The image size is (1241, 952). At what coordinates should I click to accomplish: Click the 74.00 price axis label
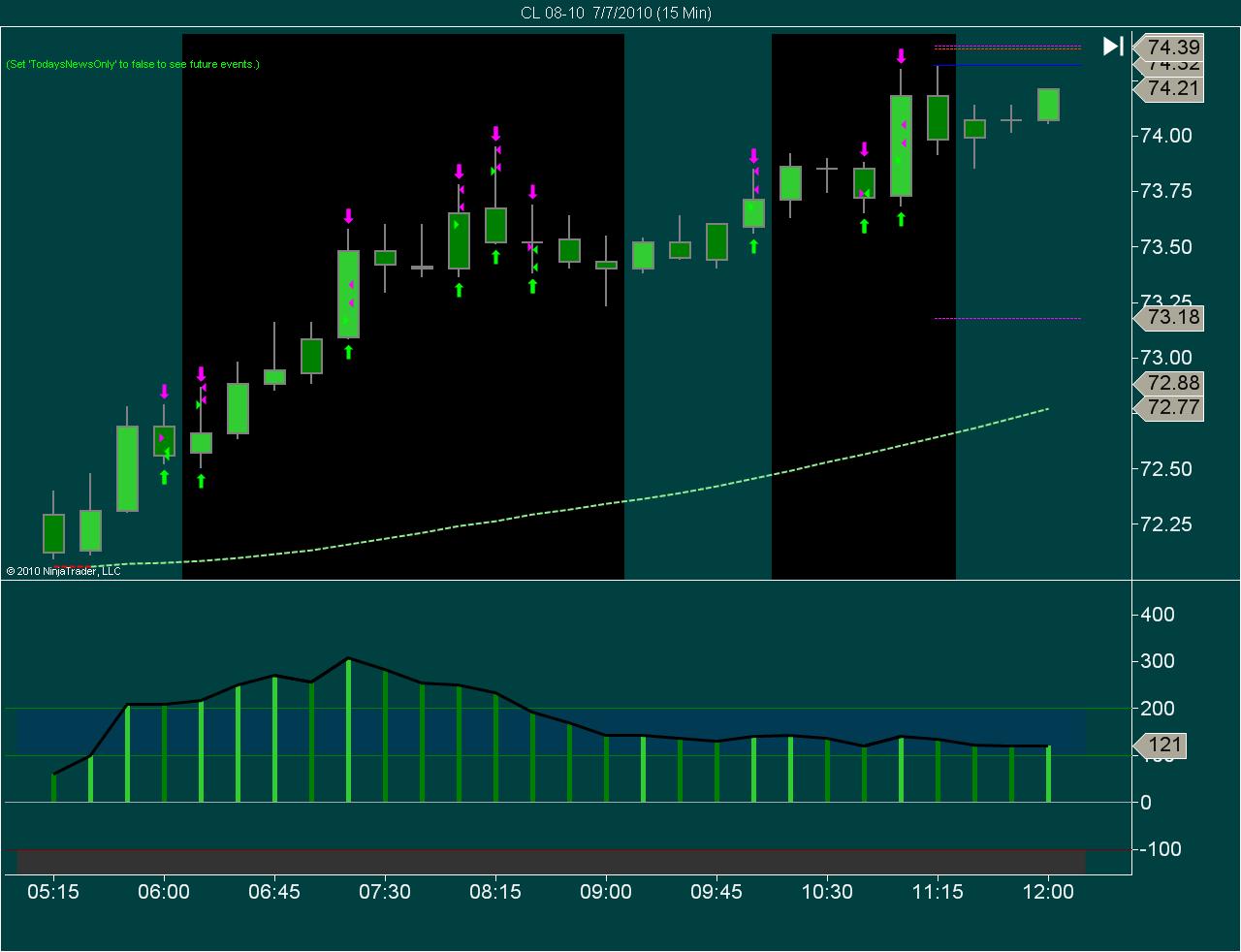[x=1165, y=136]
